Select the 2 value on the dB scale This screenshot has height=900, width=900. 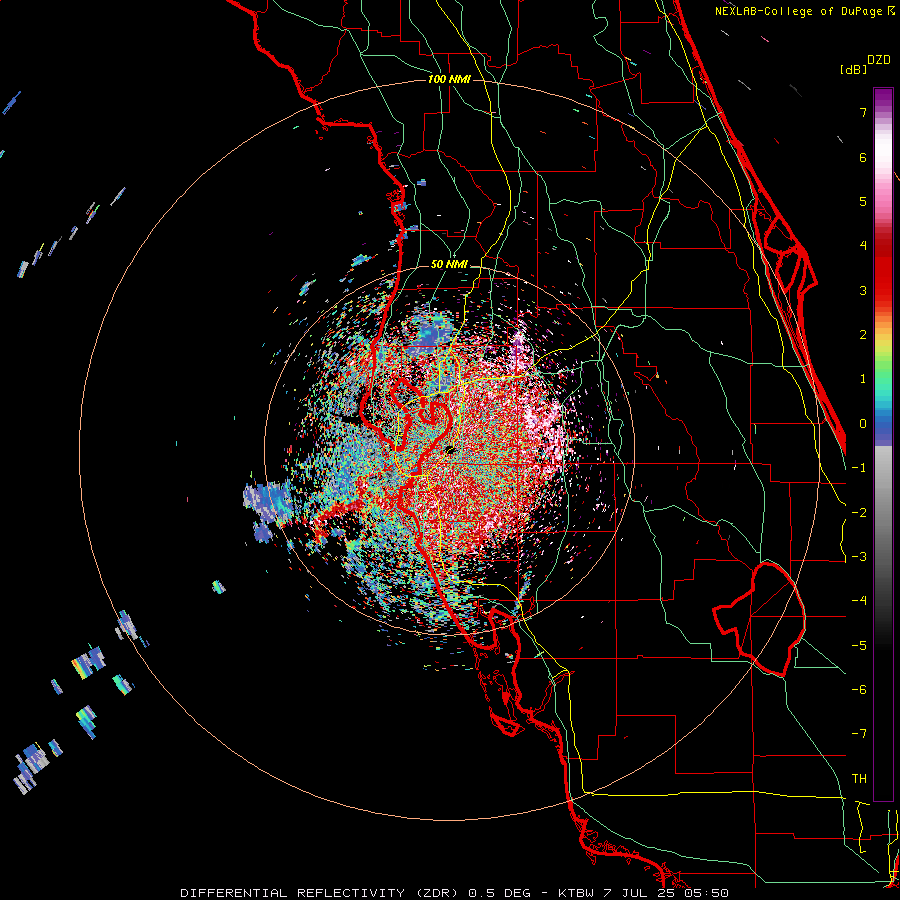point(863,335)
